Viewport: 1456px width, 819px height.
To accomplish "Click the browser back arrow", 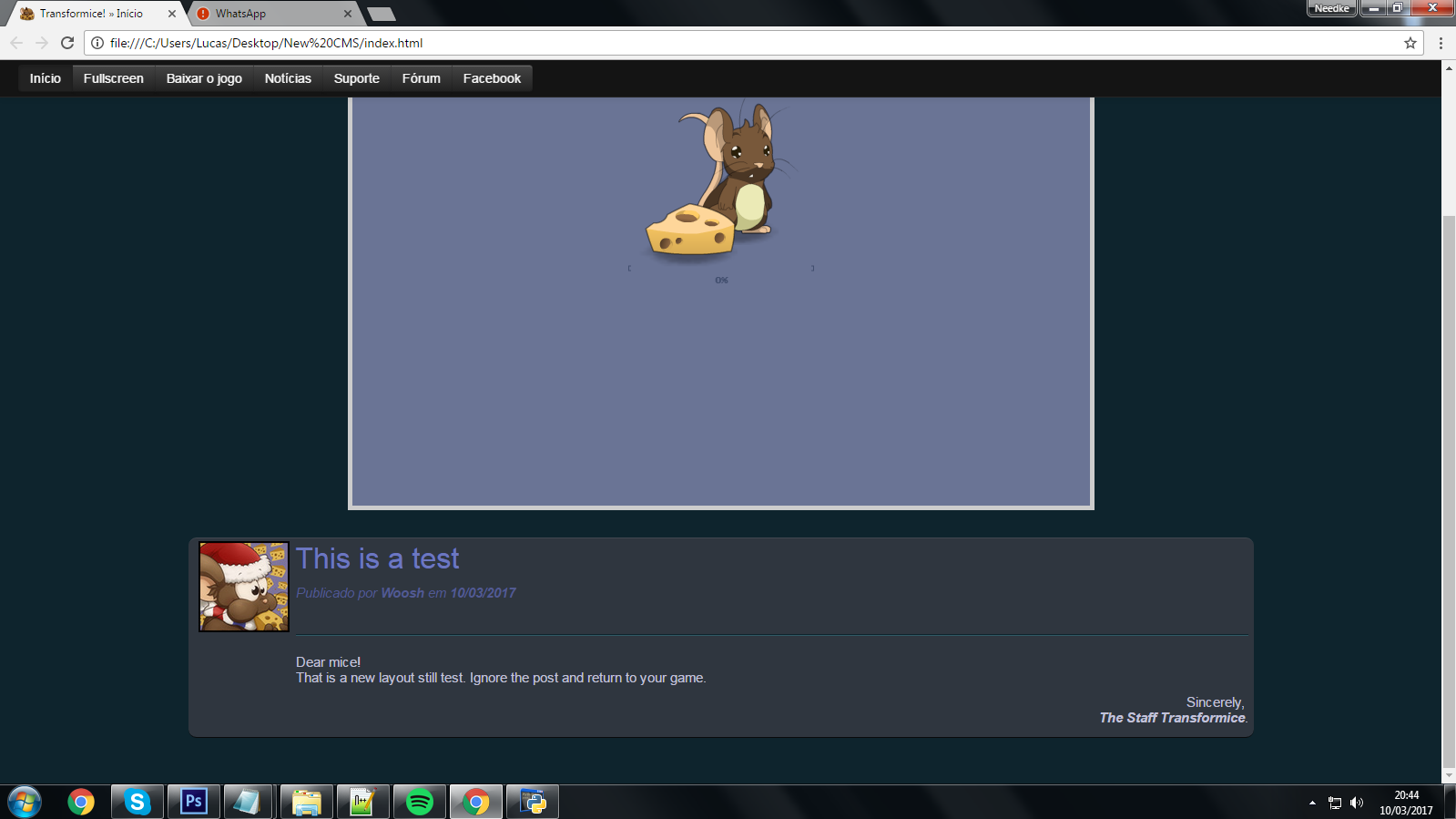I will click(16, 43).
